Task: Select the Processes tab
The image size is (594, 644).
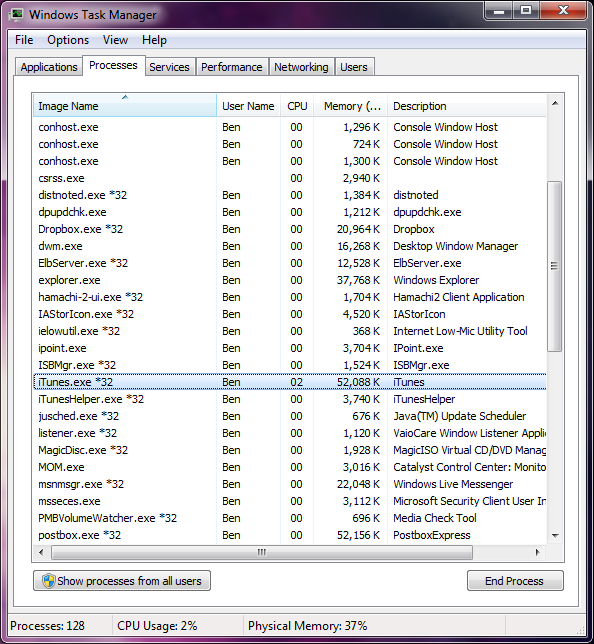Action: click(113, 65)
